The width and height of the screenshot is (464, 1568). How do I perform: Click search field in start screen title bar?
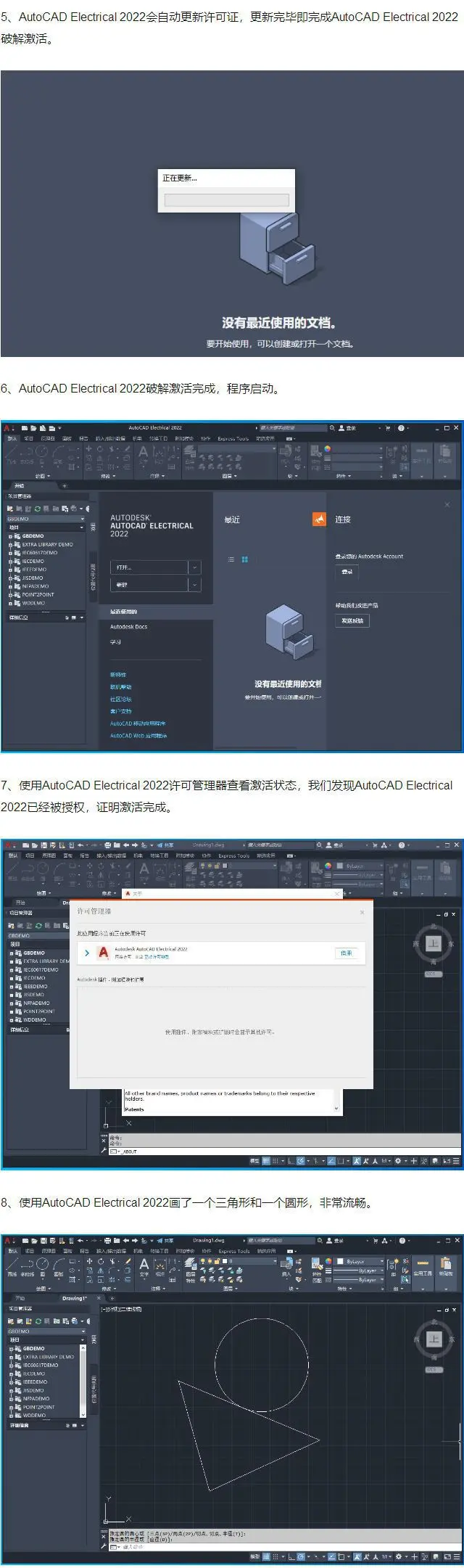pyautogui.click(x=292, y=428)
